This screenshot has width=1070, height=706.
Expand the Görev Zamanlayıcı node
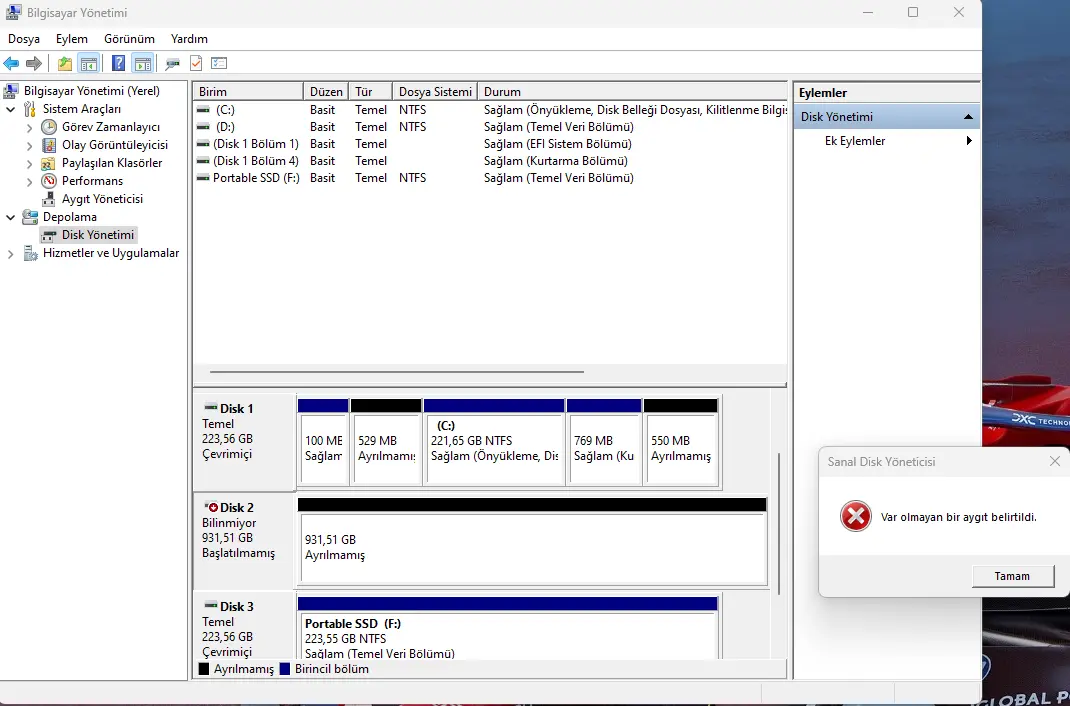29,128
